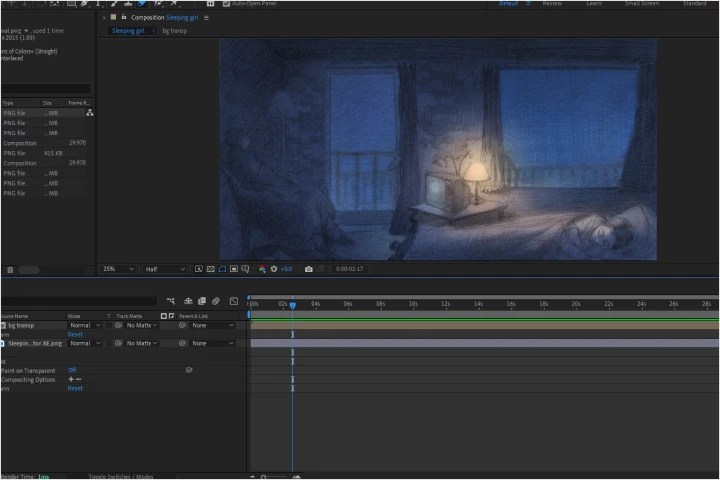
Task: Switch to the Review workspace
Action: pyautogui.click(x=552, y=3)
